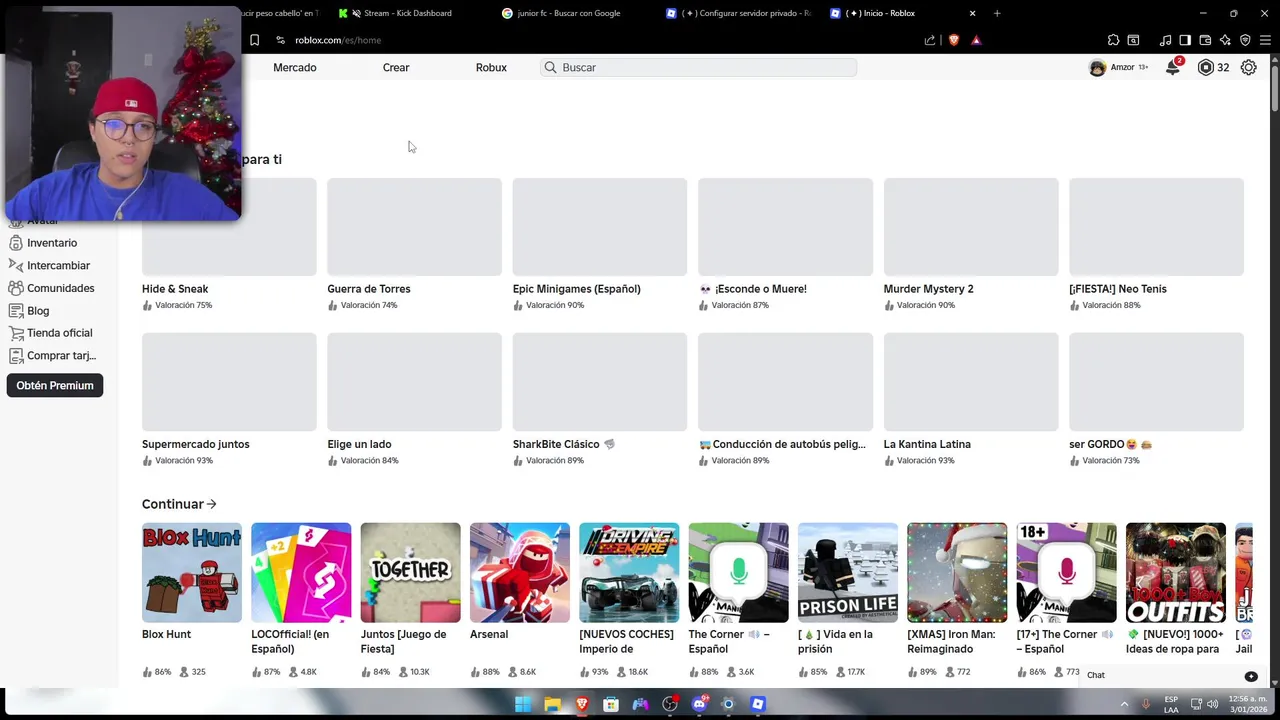Toggle the browser sidebar panel icon
Screen dimensions: 1280x720
(1185, 40)
